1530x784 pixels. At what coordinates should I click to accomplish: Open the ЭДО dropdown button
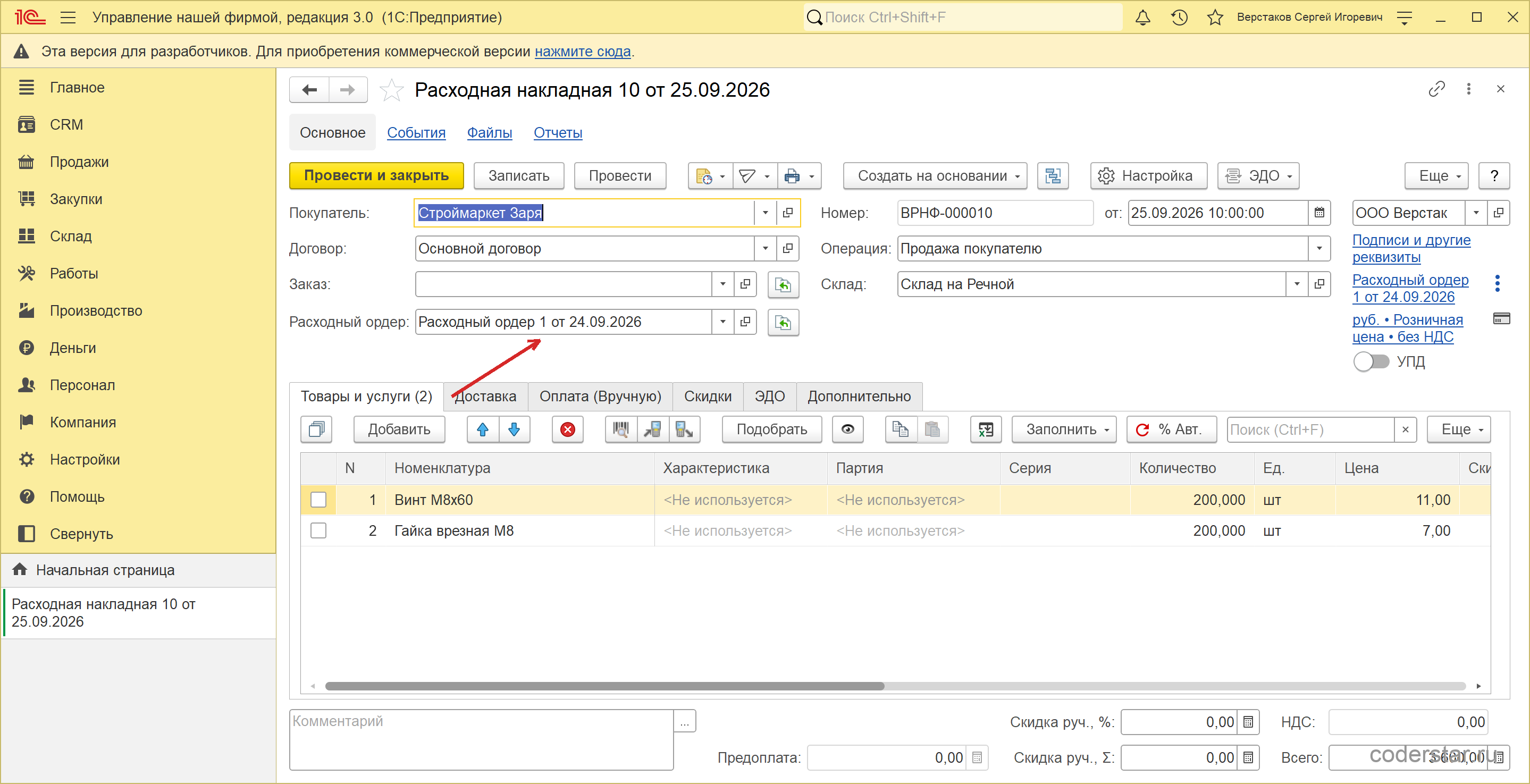(1258, 176)
